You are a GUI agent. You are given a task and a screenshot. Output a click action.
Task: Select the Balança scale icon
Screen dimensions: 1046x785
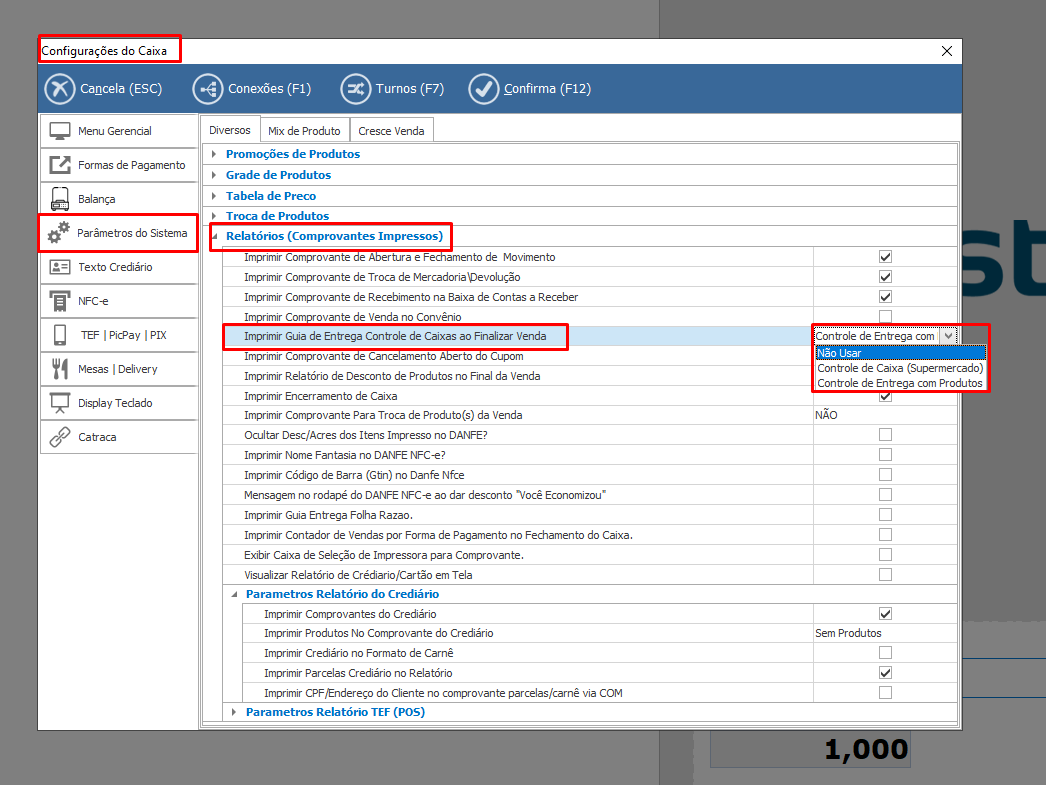pos(60,199)
